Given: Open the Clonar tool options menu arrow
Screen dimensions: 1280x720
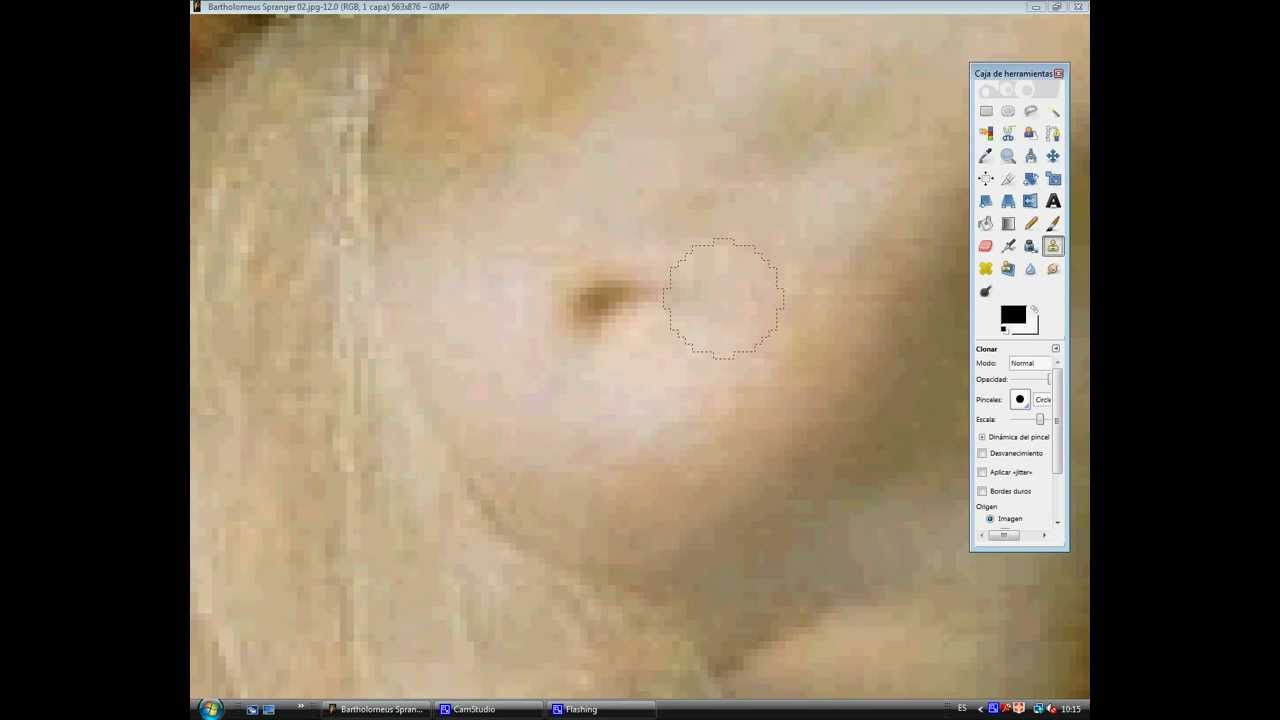Looking at the screenshot, I should pyautogui.click(x=1055, y=348).
